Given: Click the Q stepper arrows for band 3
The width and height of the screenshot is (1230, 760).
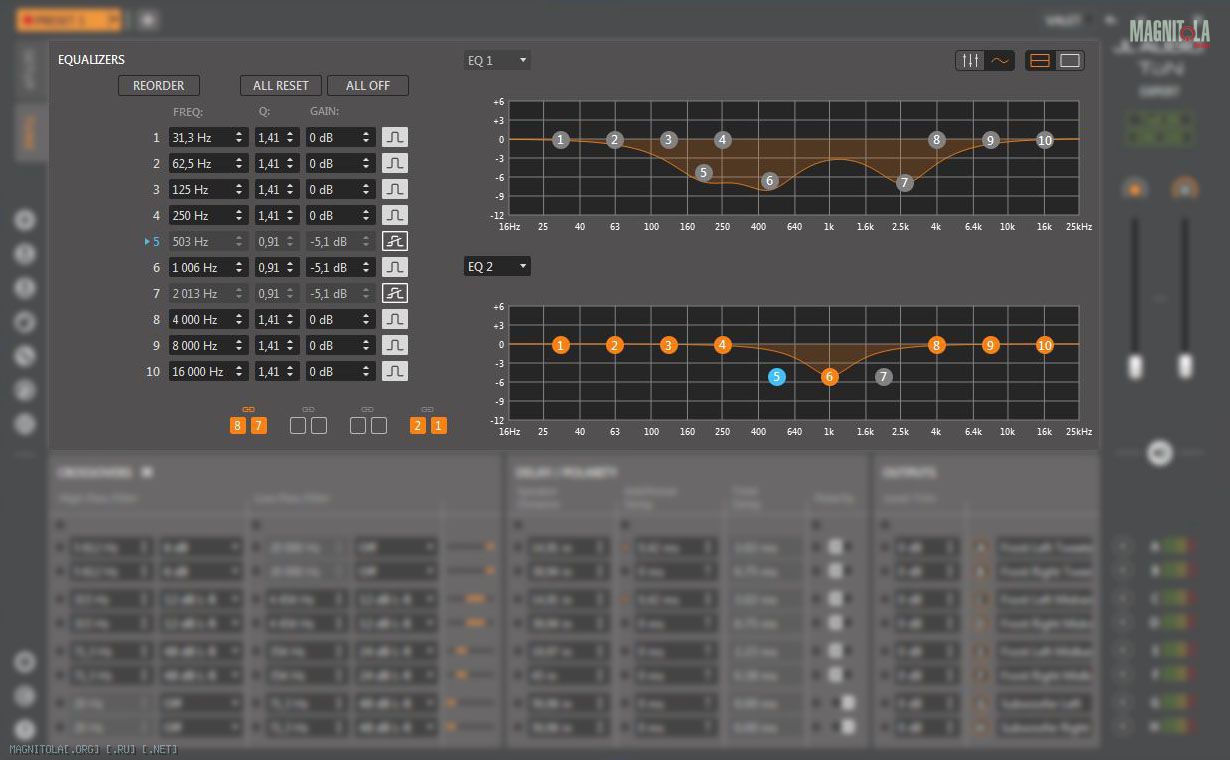Looking at the screenshot, I should [x=290, y=189].
